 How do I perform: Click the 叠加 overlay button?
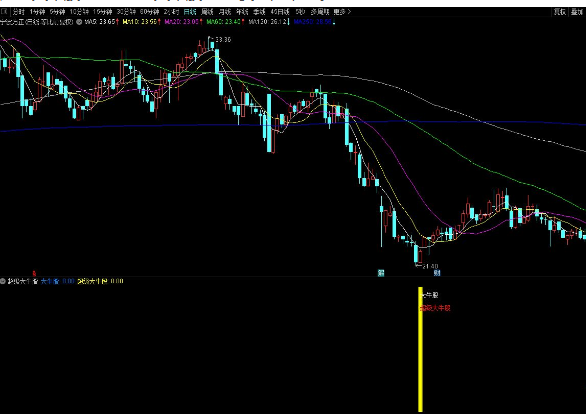click(577, 12)
